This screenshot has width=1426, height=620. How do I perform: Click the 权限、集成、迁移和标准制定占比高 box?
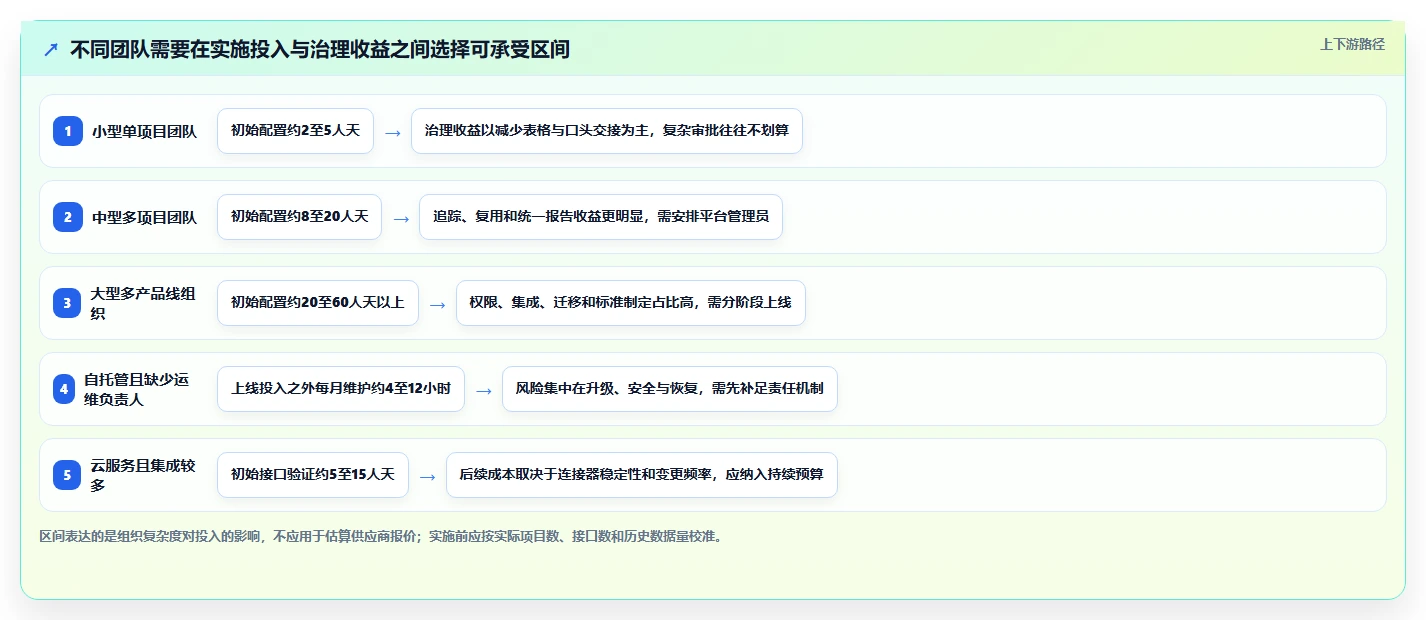coord(631,303)
